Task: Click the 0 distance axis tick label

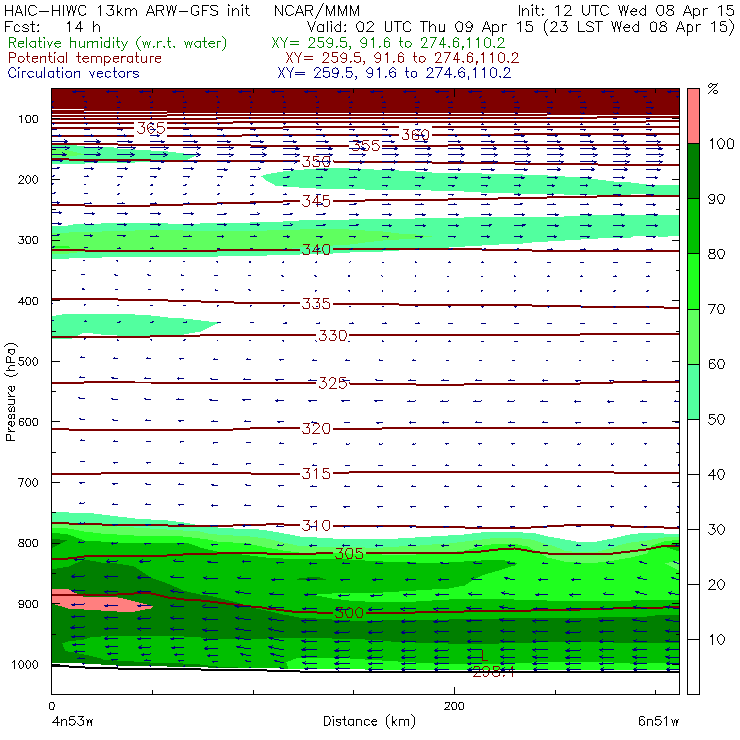Action: tap(51, 706)
